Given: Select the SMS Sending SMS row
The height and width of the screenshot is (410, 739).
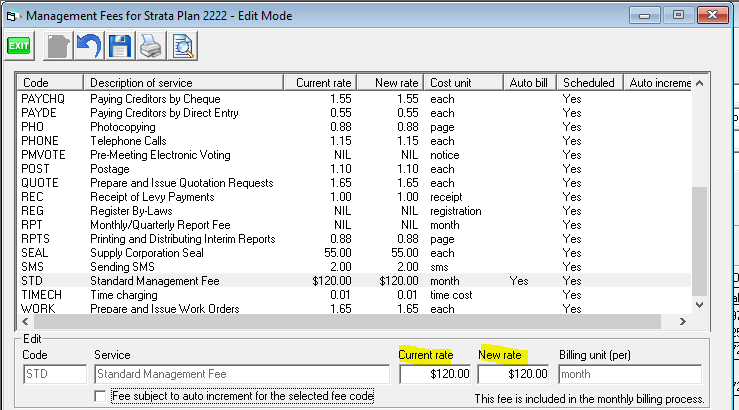Looking at the screenshot, I should tap(354, 267).
